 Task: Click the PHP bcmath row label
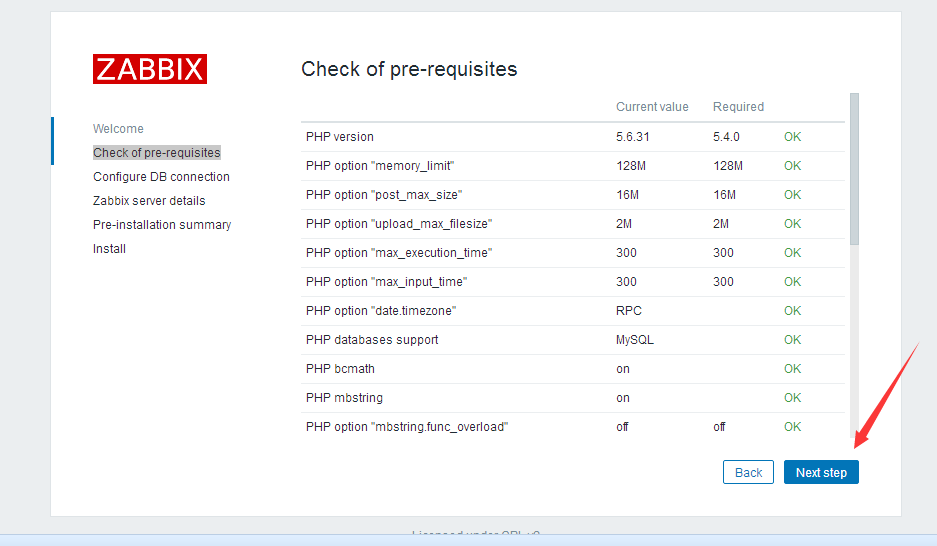[340, 369]
